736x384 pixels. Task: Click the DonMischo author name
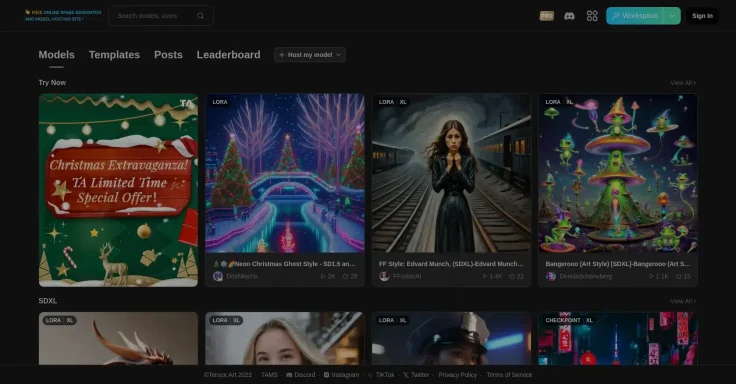click(x=242, y=276)
